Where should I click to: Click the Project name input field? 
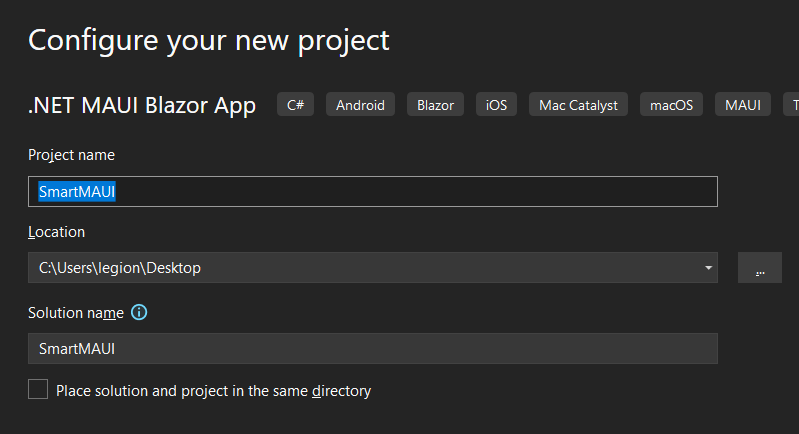[372, 192]
